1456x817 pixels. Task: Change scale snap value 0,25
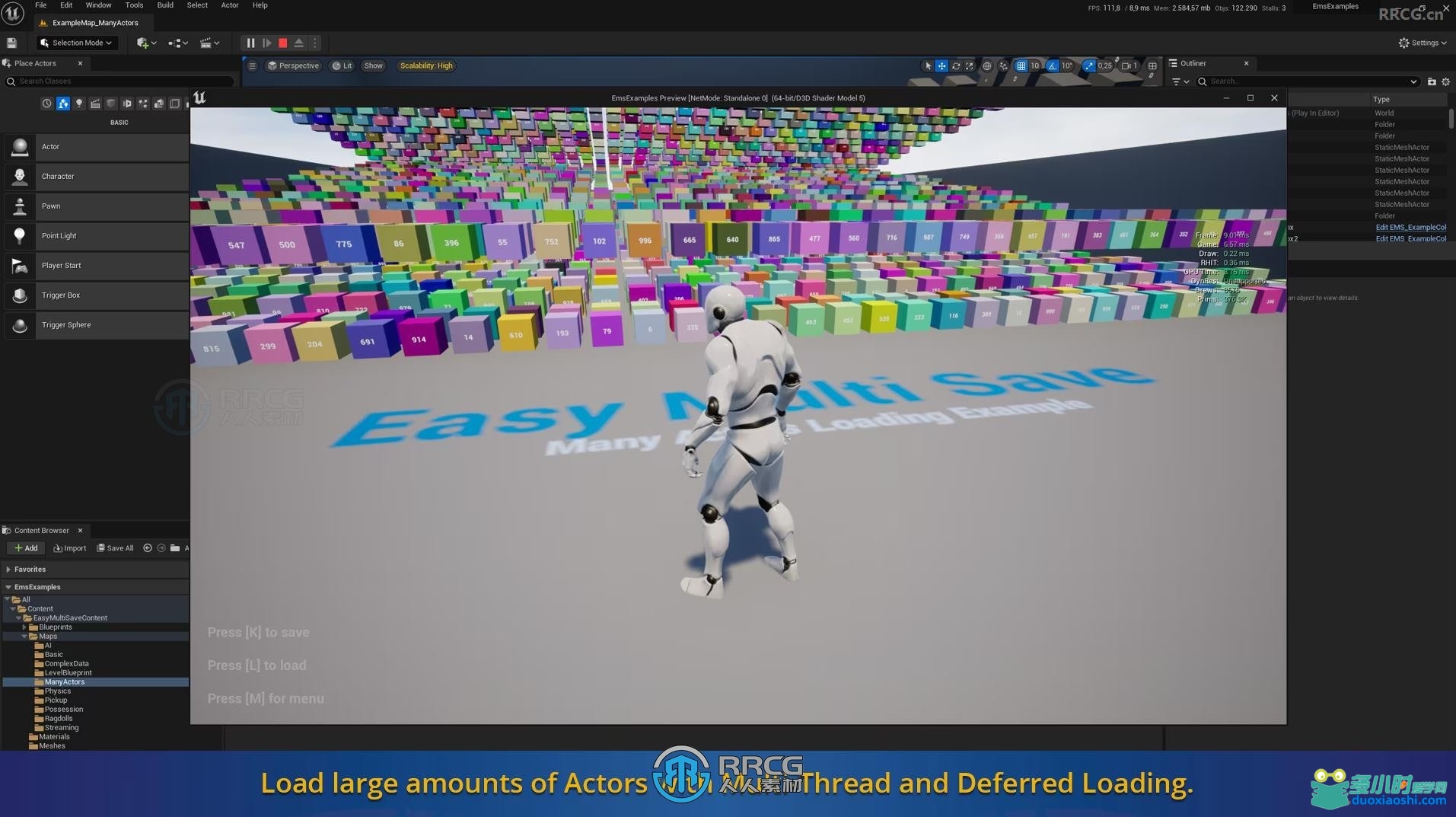[1105, 66]
